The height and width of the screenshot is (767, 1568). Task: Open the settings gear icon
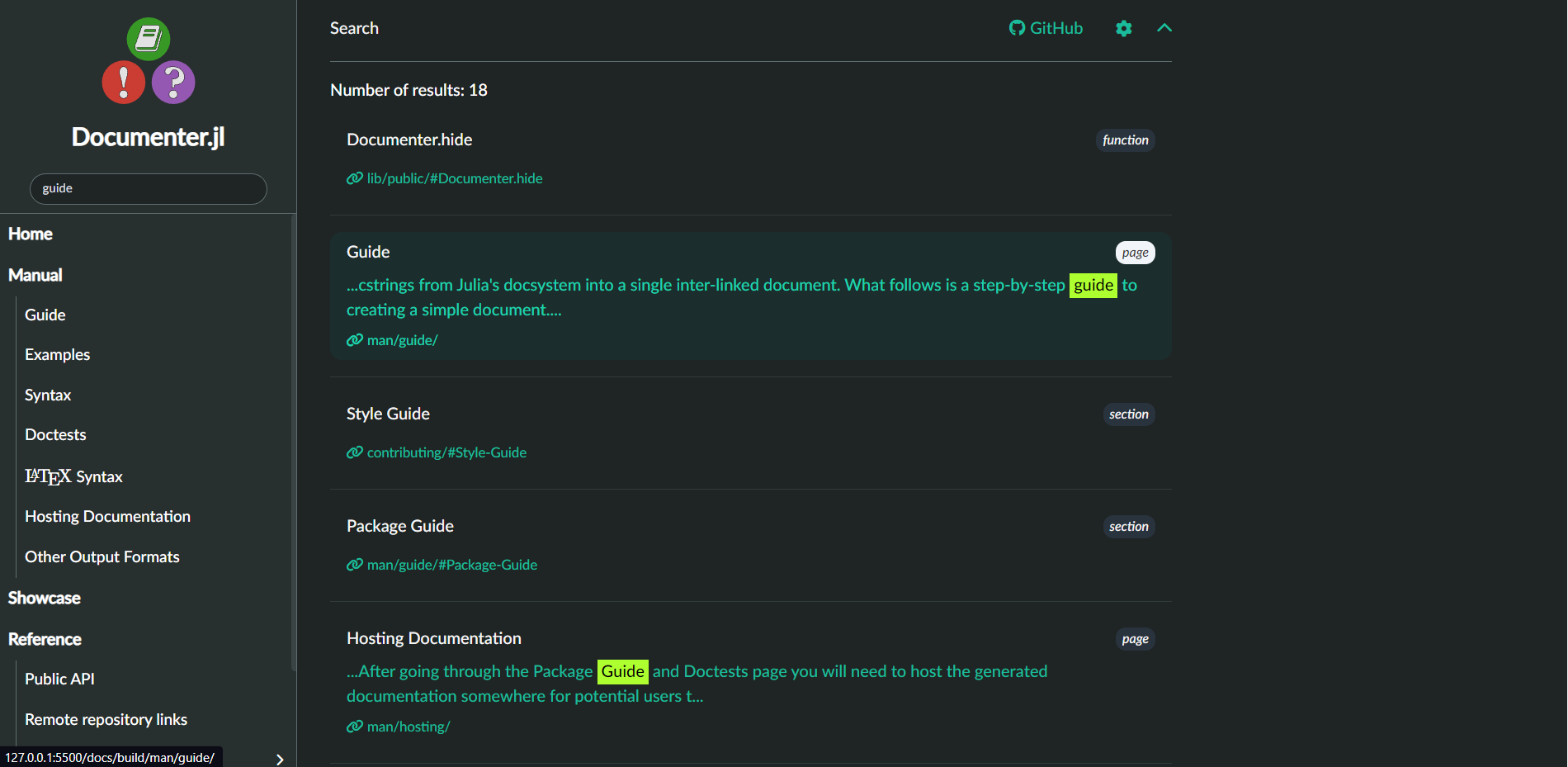[x=1123, y=28]
